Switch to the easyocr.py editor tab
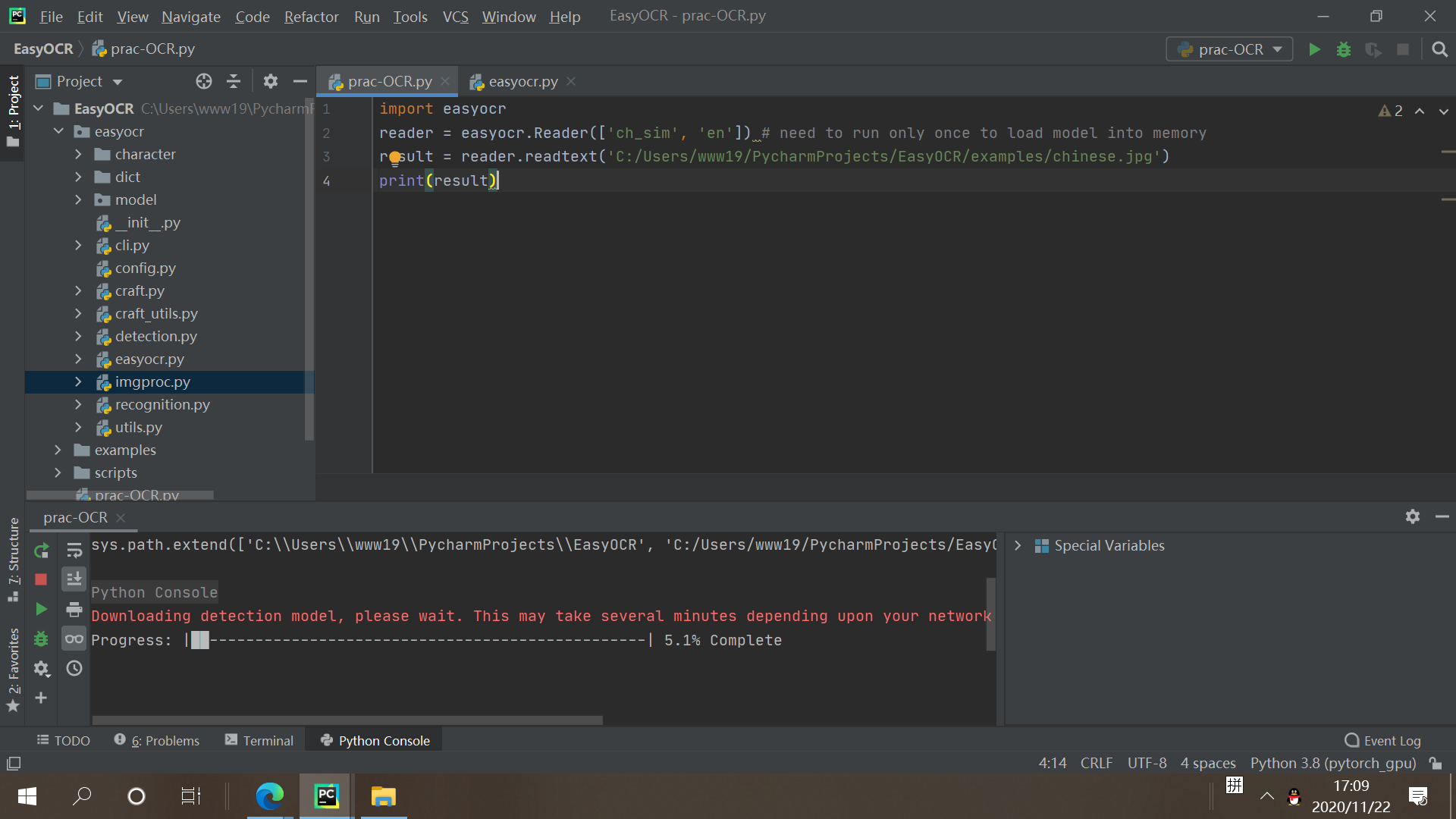The image size is (1456, 819). (x=522, y=81)
